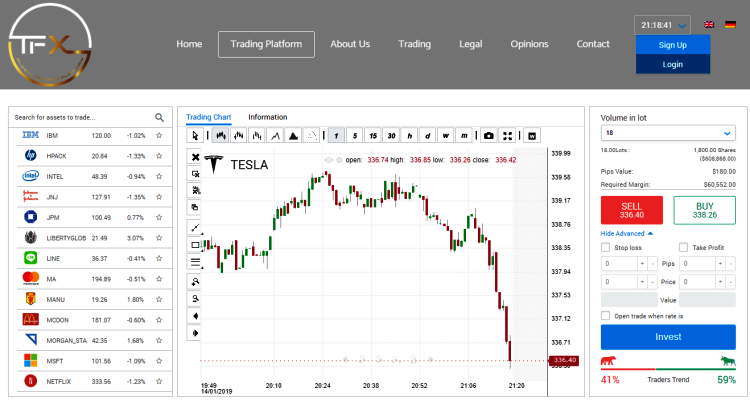This screenshot has height=400, width=750.
Task: Move chart right with arrow icon
Action: pyautogui.click(x=195, y=333)
